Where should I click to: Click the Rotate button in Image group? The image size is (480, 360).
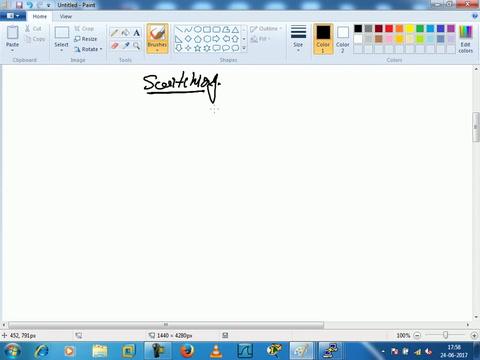[x=88, y=49]
